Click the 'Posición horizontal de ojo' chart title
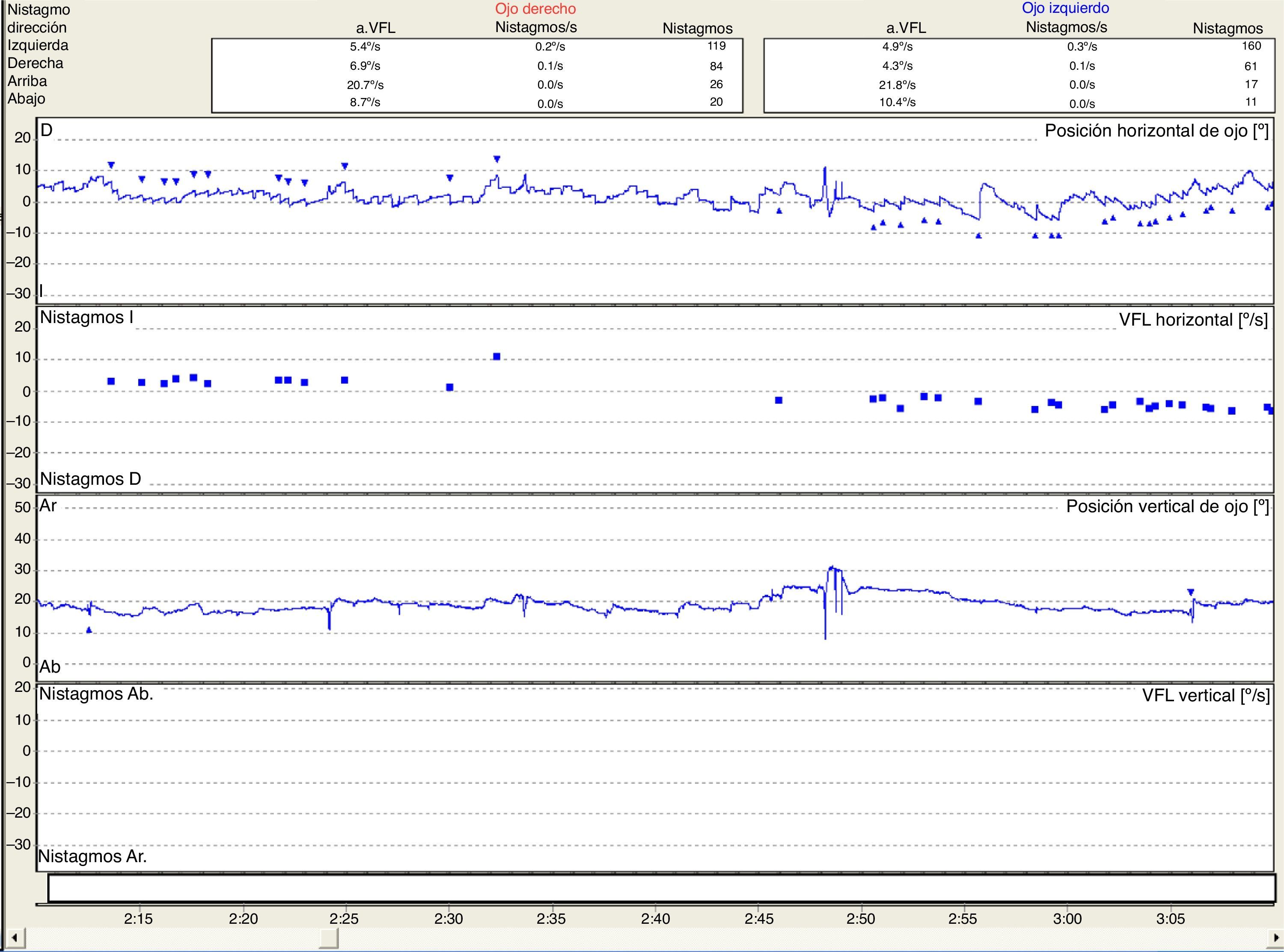This screenshot has height=952, width=1284. pyautogui.click(x=1156, y=131)
